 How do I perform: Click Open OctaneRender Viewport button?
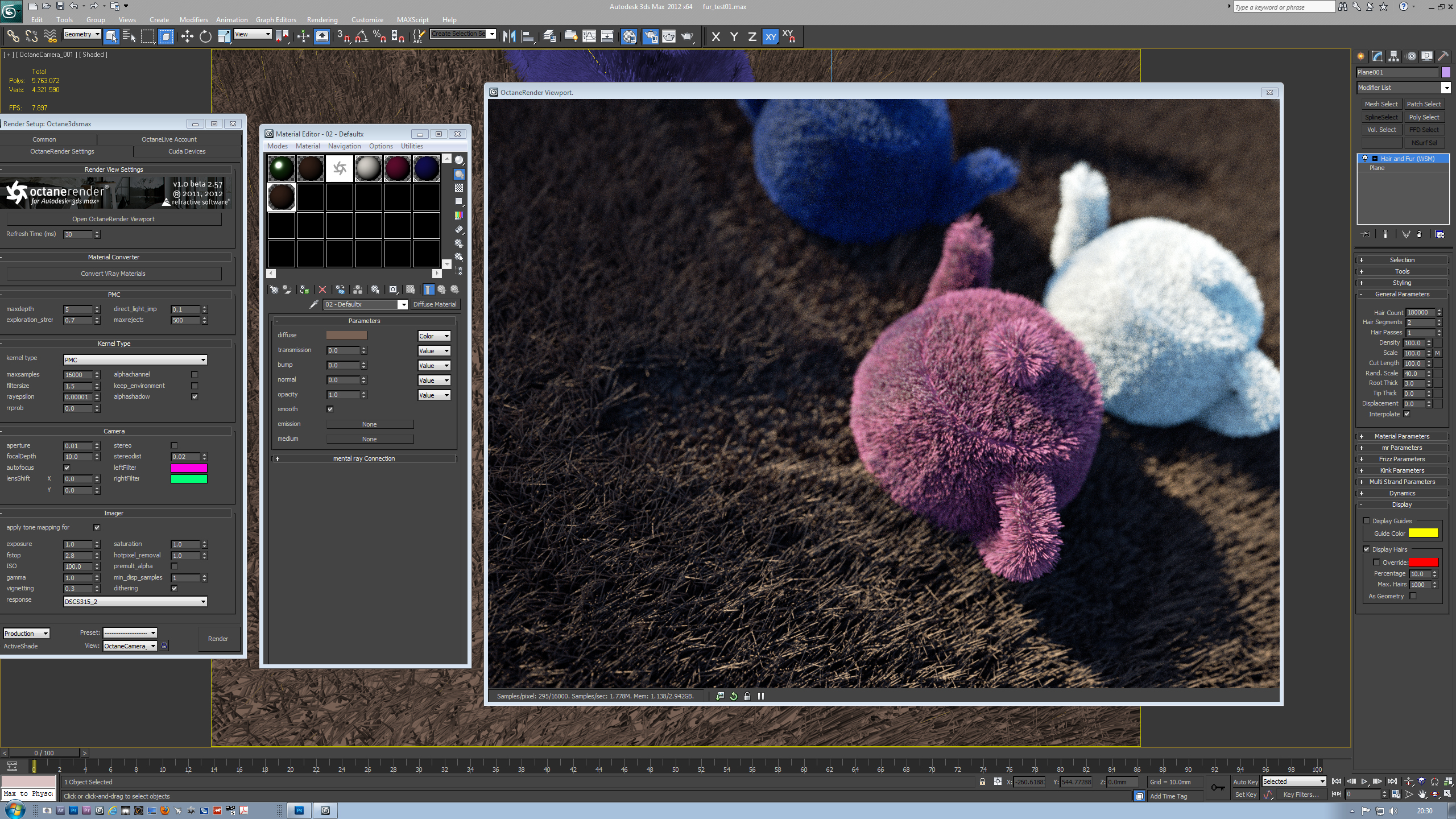coord(113,219)
